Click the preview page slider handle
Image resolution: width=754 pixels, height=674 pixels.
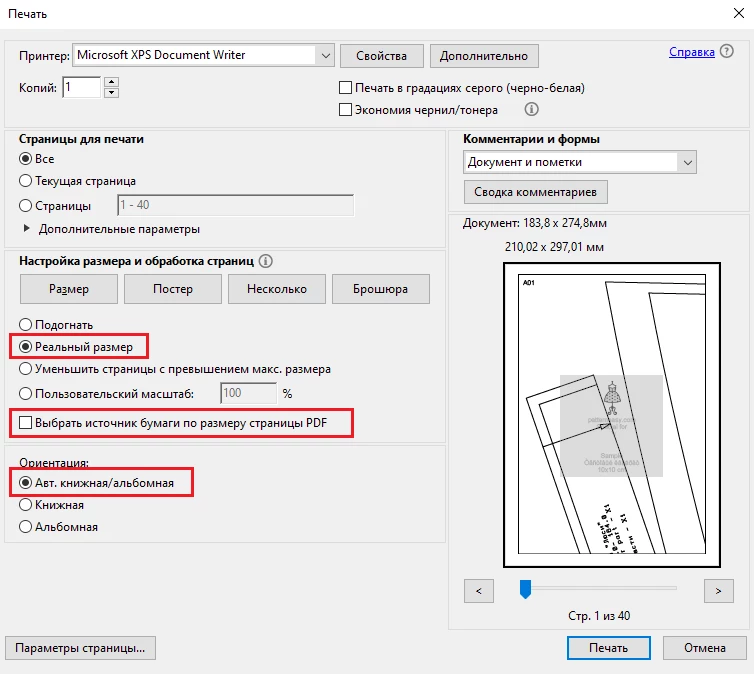pyautogui.click(x=525, y=589)
